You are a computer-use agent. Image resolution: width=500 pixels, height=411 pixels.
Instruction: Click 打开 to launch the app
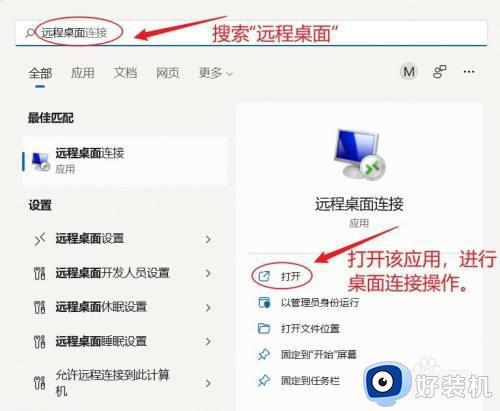click(x=291, y=277)
